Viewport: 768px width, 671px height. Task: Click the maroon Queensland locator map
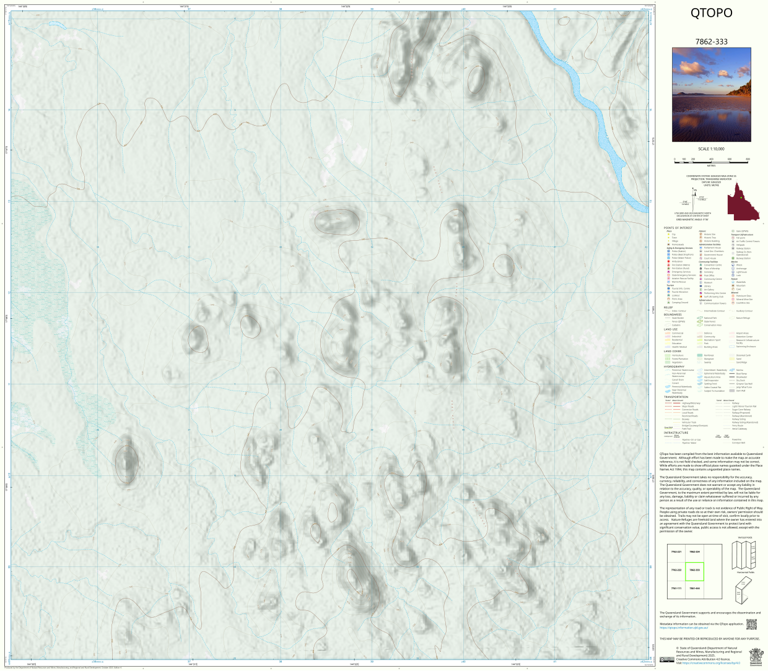(x=743, y=202)
